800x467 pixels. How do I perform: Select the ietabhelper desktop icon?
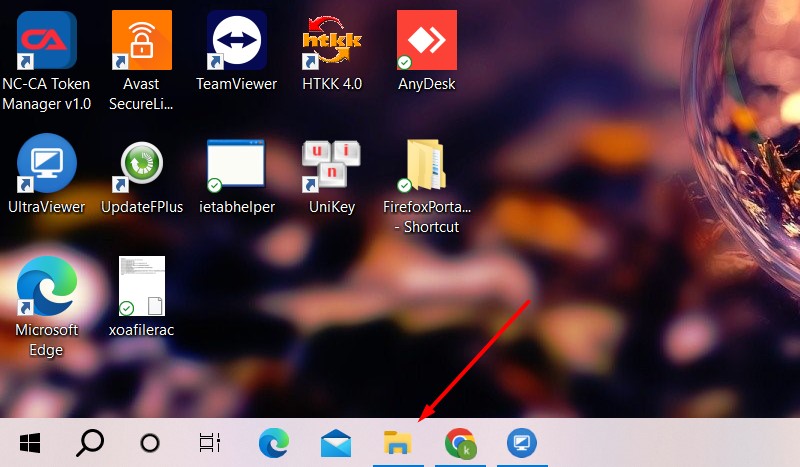point(236,165)
